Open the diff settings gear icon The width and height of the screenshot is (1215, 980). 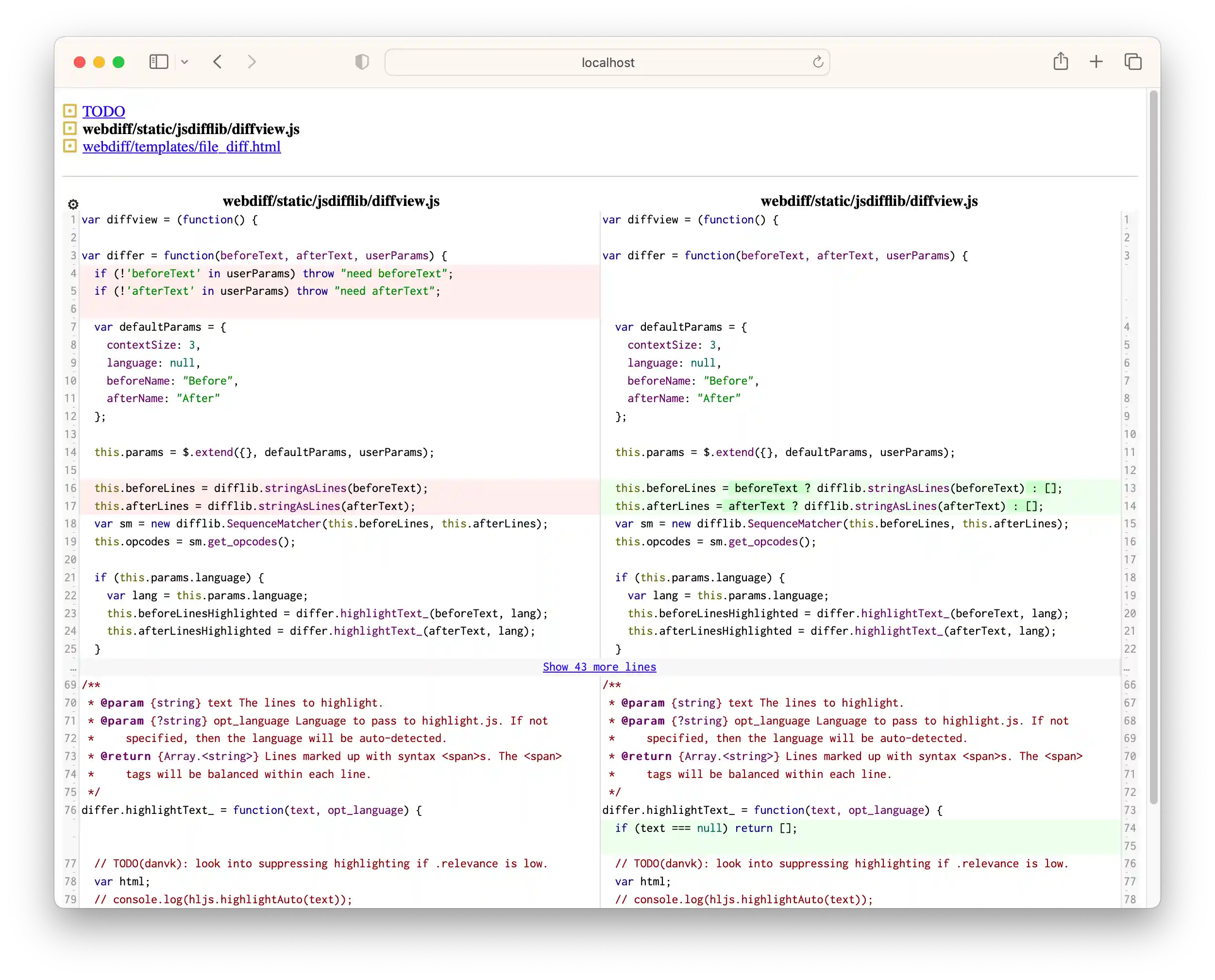pos(73,204)
